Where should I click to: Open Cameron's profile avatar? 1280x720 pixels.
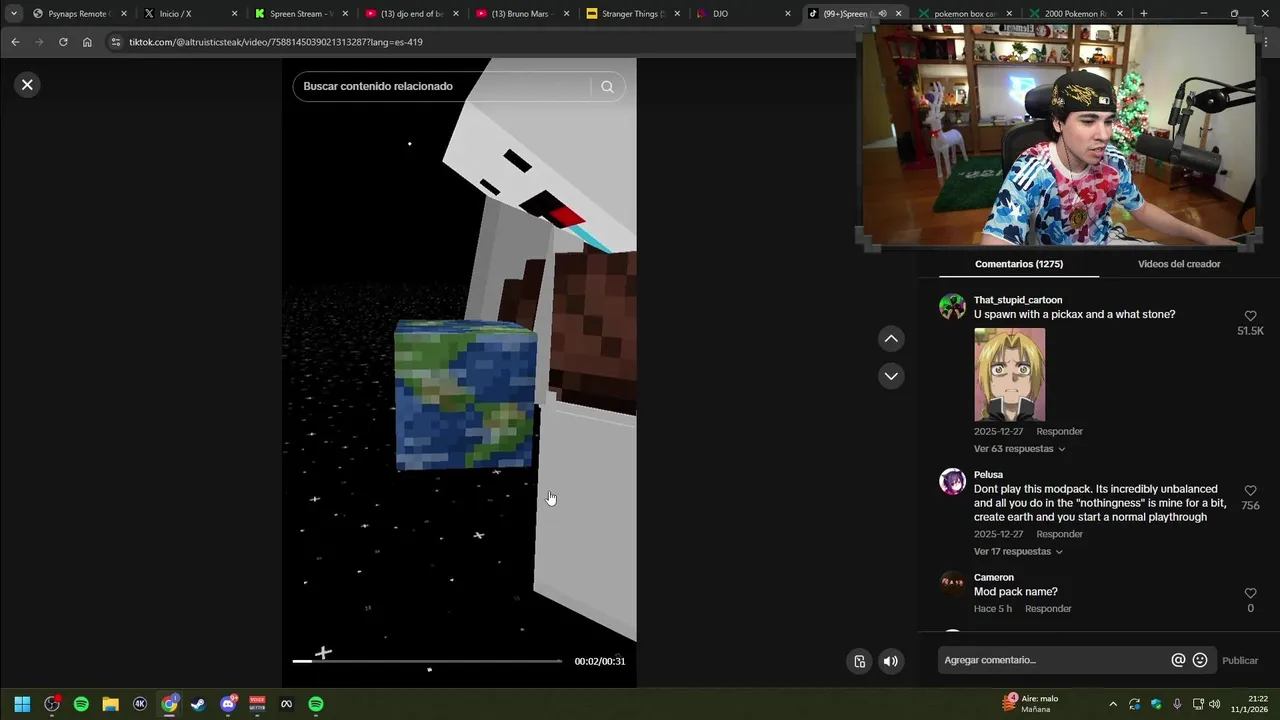pos(952,584)
